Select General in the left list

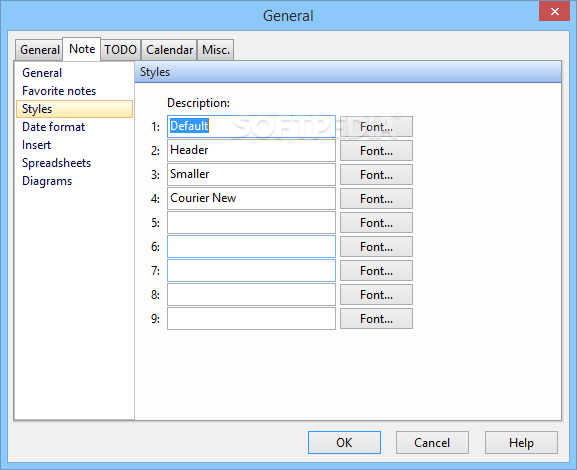pos(74,73)
